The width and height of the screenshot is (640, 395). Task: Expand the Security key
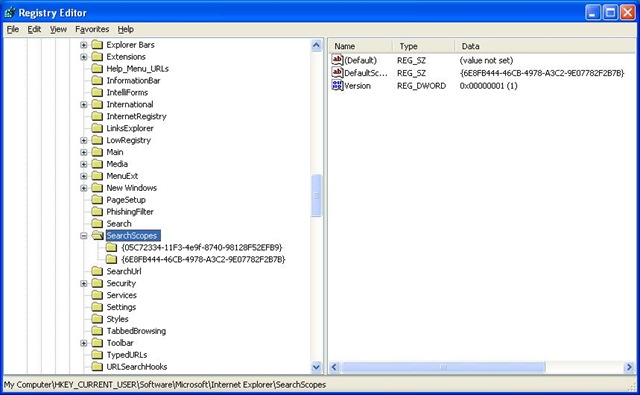[84, 284]
